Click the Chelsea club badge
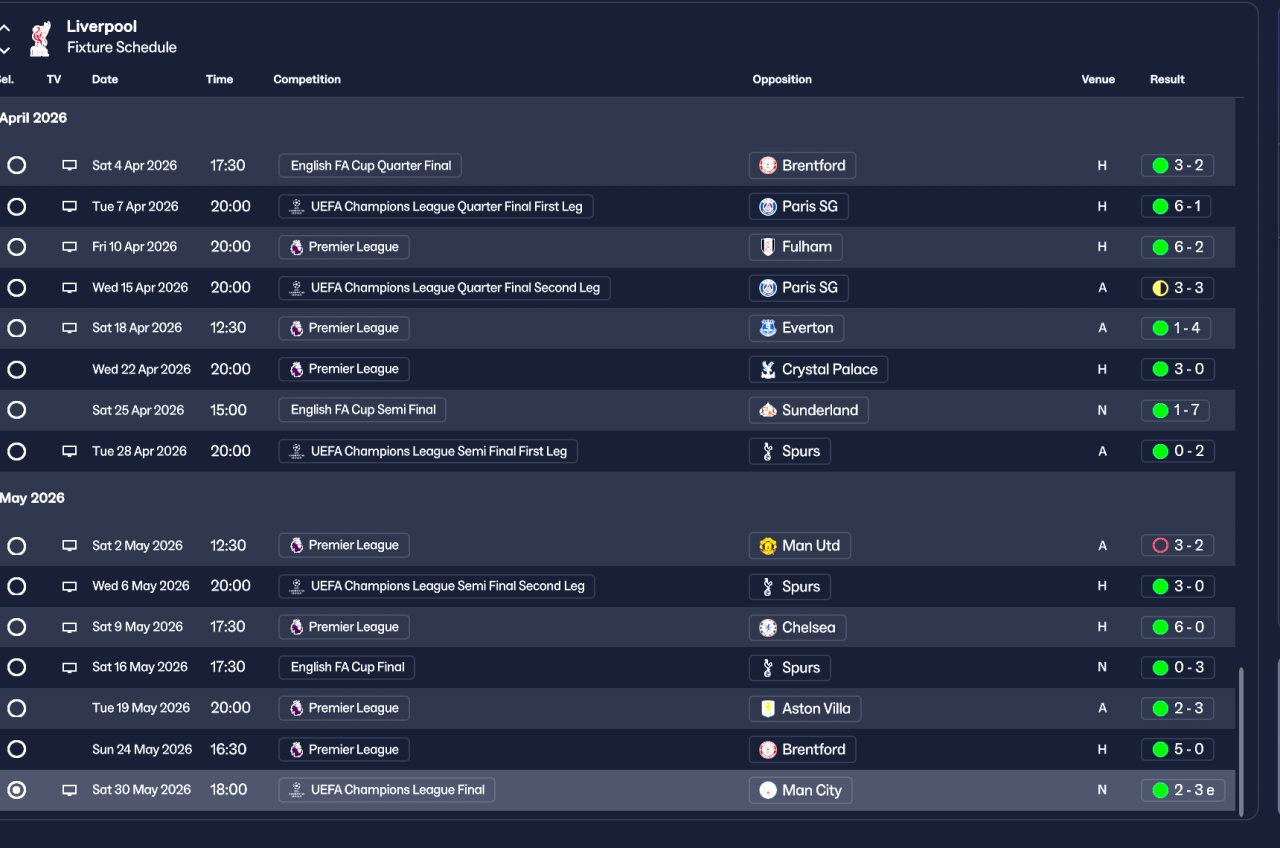 point(768,627)
